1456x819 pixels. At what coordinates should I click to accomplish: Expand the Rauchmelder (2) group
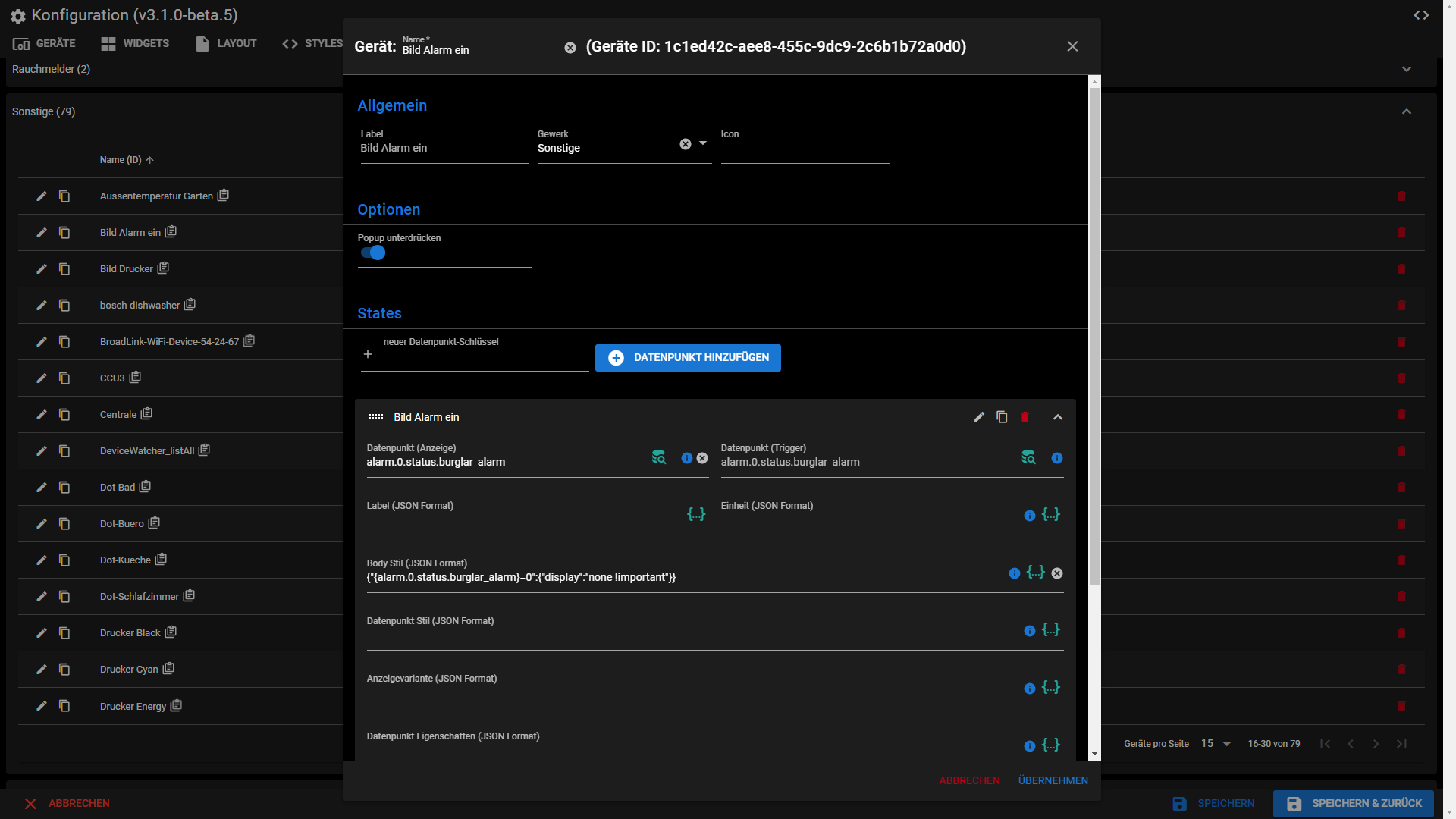coord(1407,69)
